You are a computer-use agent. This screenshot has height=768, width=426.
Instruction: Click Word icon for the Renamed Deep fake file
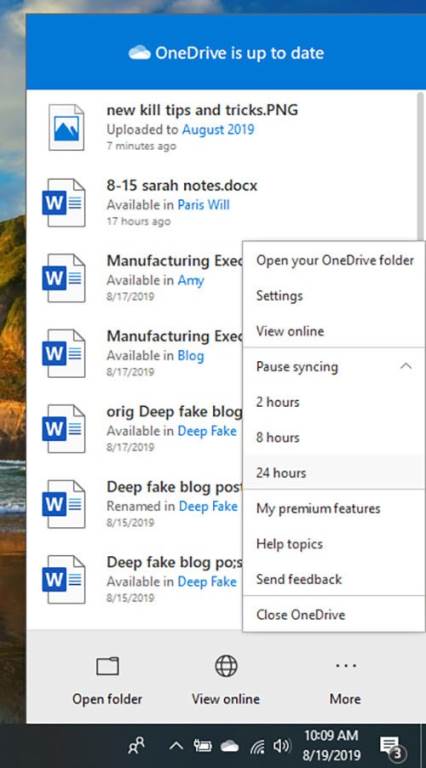click(x=64, y=504)
